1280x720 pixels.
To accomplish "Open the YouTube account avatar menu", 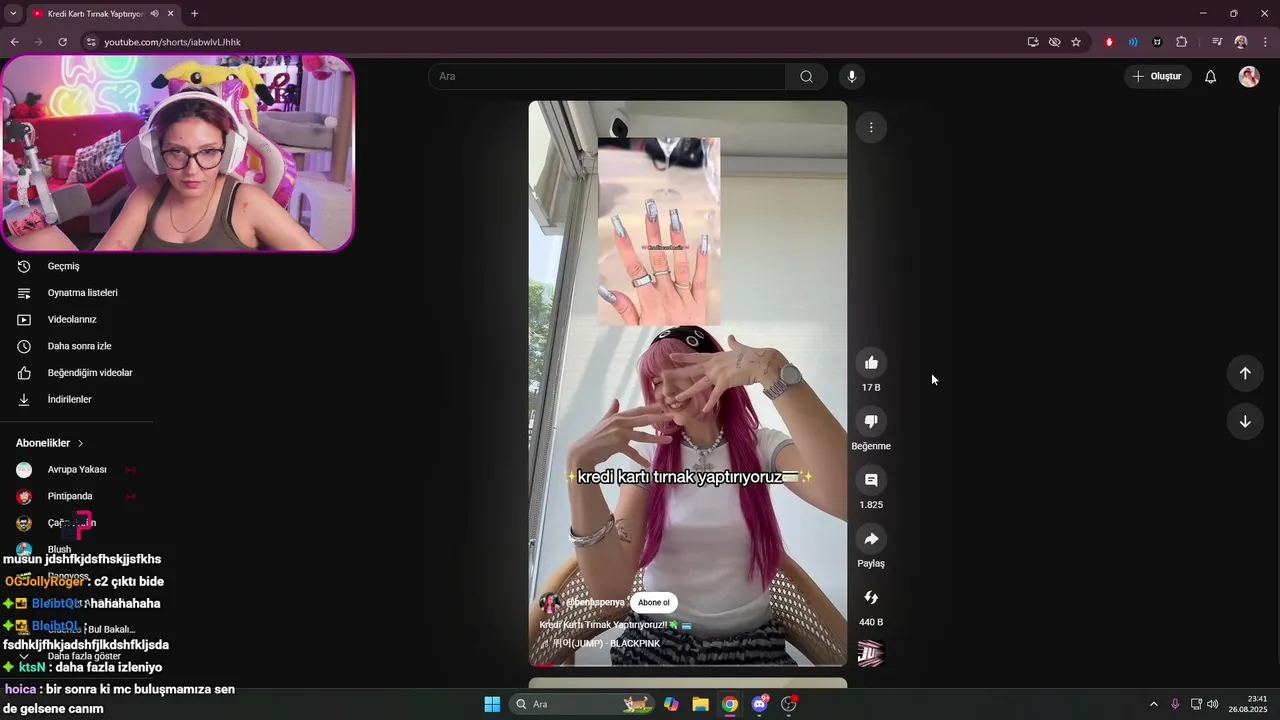I will coord(1249,77).
